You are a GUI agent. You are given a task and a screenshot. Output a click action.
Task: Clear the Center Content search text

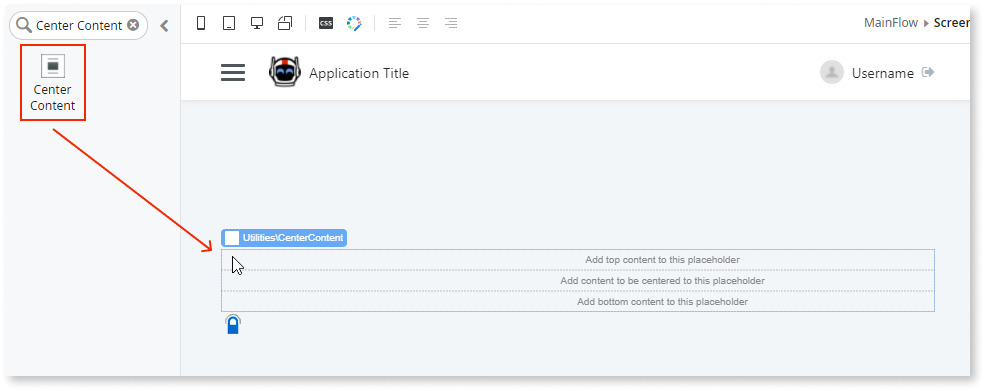click(x=133, y=25)
